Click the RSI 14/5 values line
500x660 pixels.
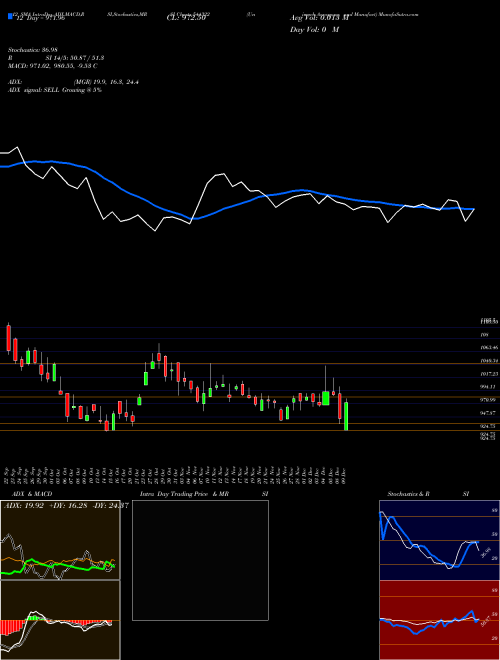pyautogui.click(x=56, y=58)
